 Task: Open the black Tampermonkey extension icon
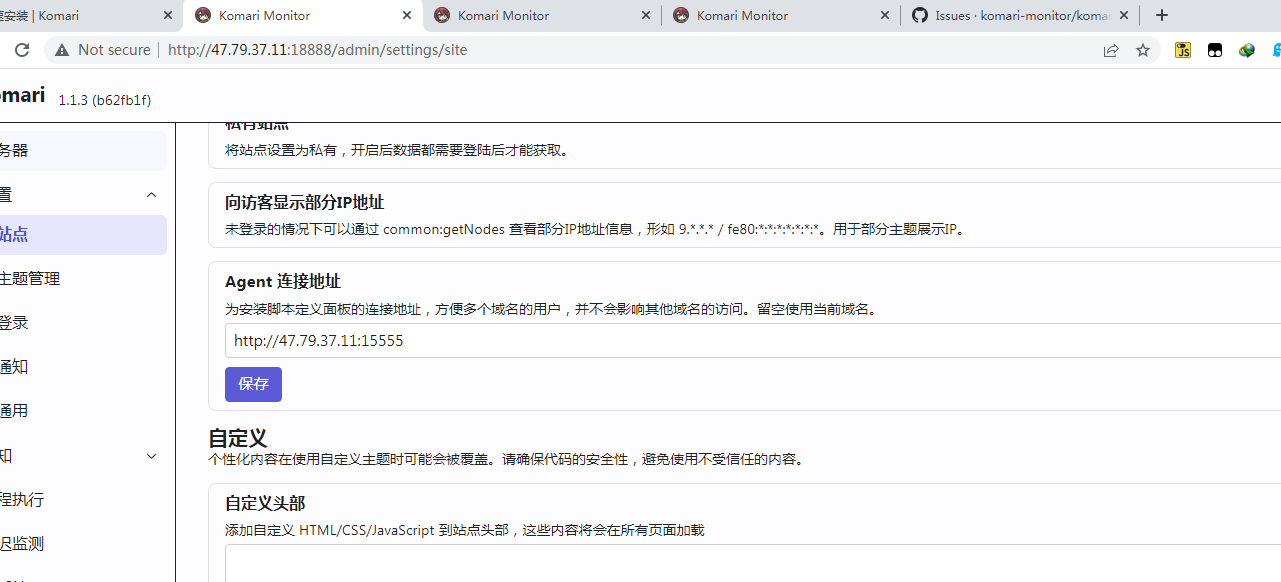1215,50
